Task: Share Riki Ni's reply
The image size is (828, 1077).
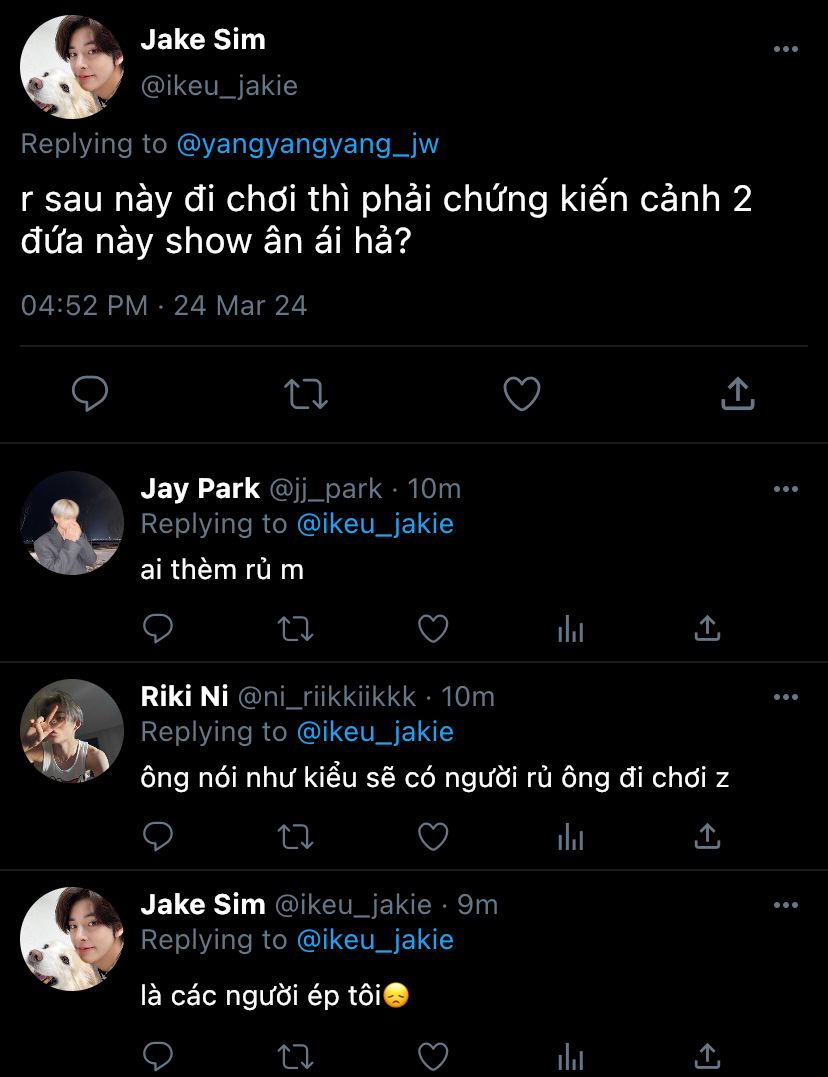Action: pos(707,836)
